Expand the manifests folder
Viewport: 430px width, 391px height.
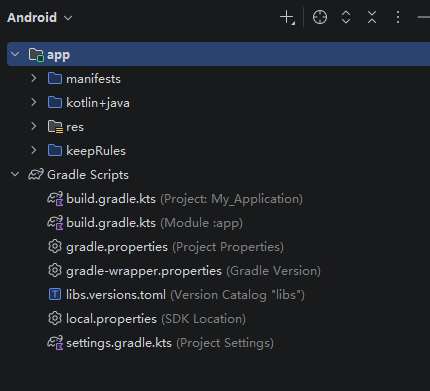[x=34, y=78]
